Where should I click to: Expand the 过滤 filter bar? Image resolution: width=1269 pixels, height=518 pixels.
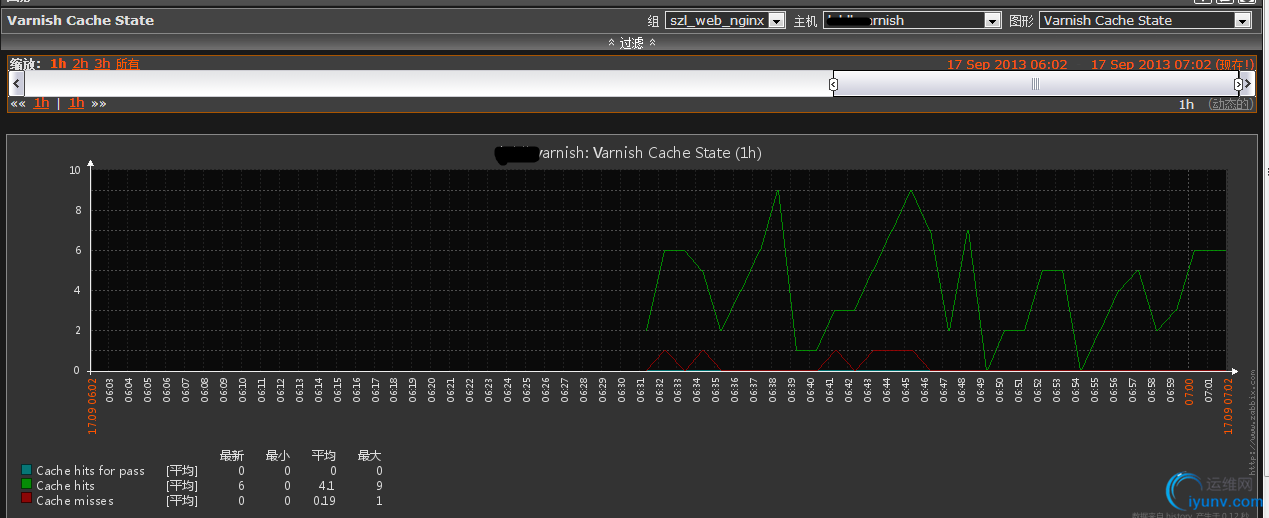632,43
